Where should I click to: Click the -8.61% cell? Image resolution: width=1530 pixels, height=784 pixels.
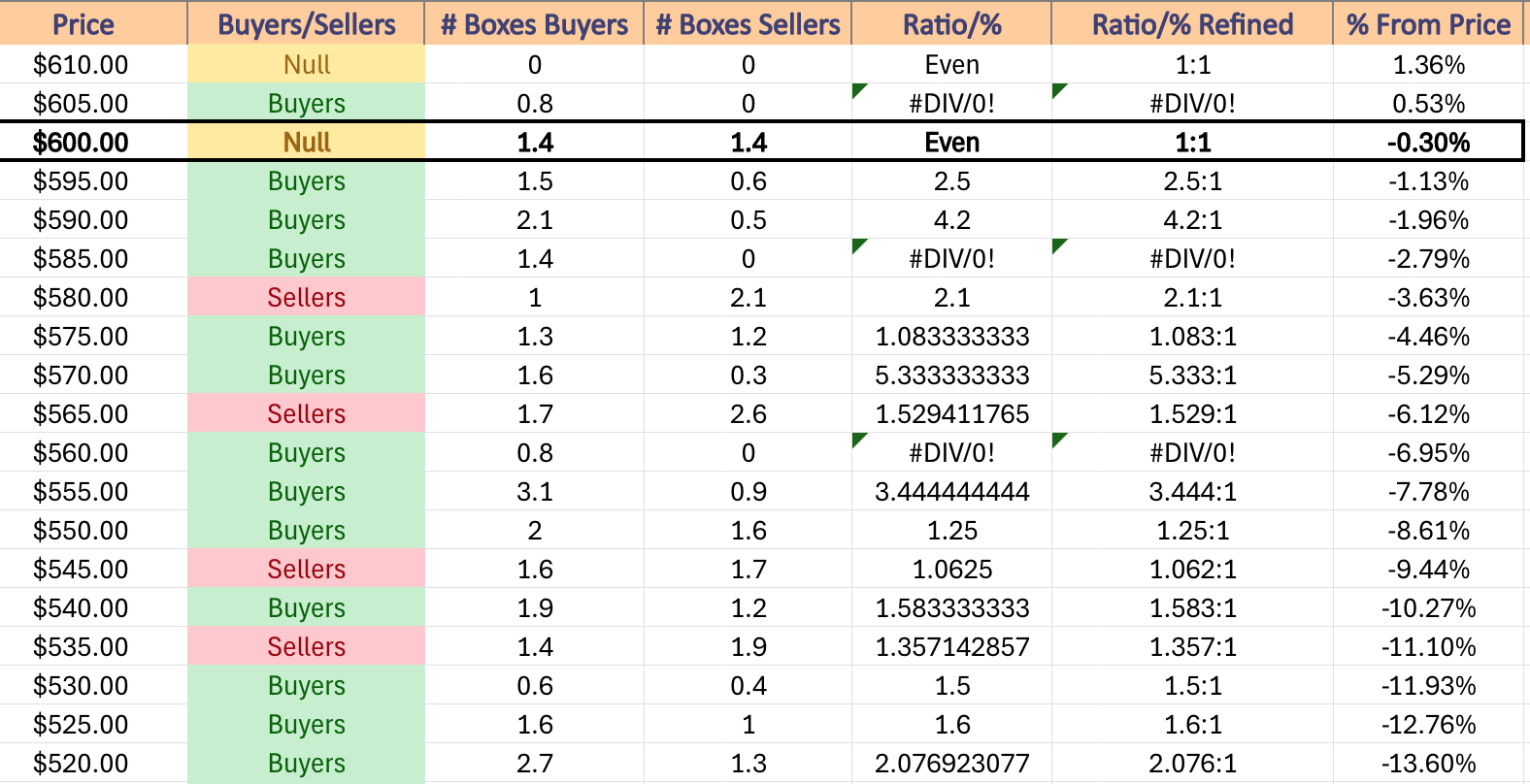click(1428, 530)
